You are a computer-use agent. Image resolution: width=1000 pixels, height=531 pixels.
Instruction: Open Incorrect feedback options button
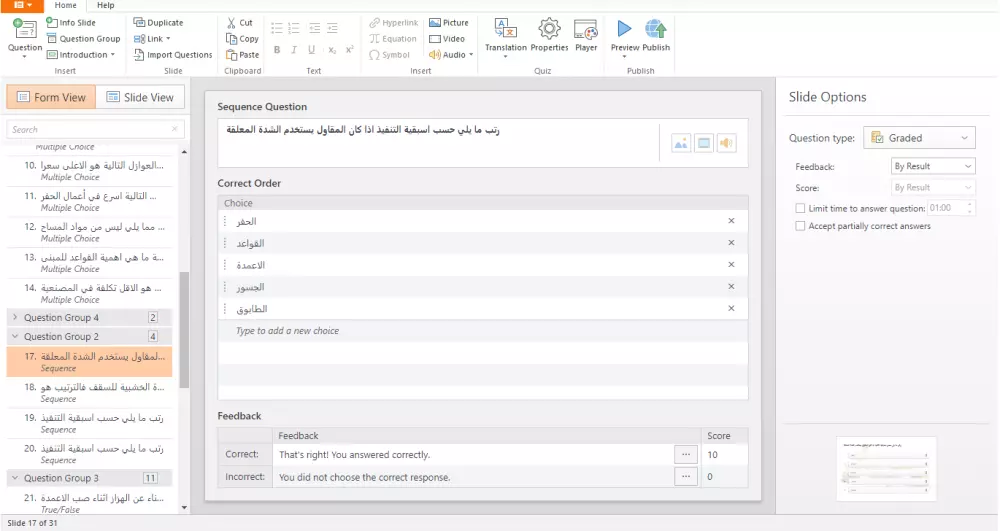tap(686, 477)
